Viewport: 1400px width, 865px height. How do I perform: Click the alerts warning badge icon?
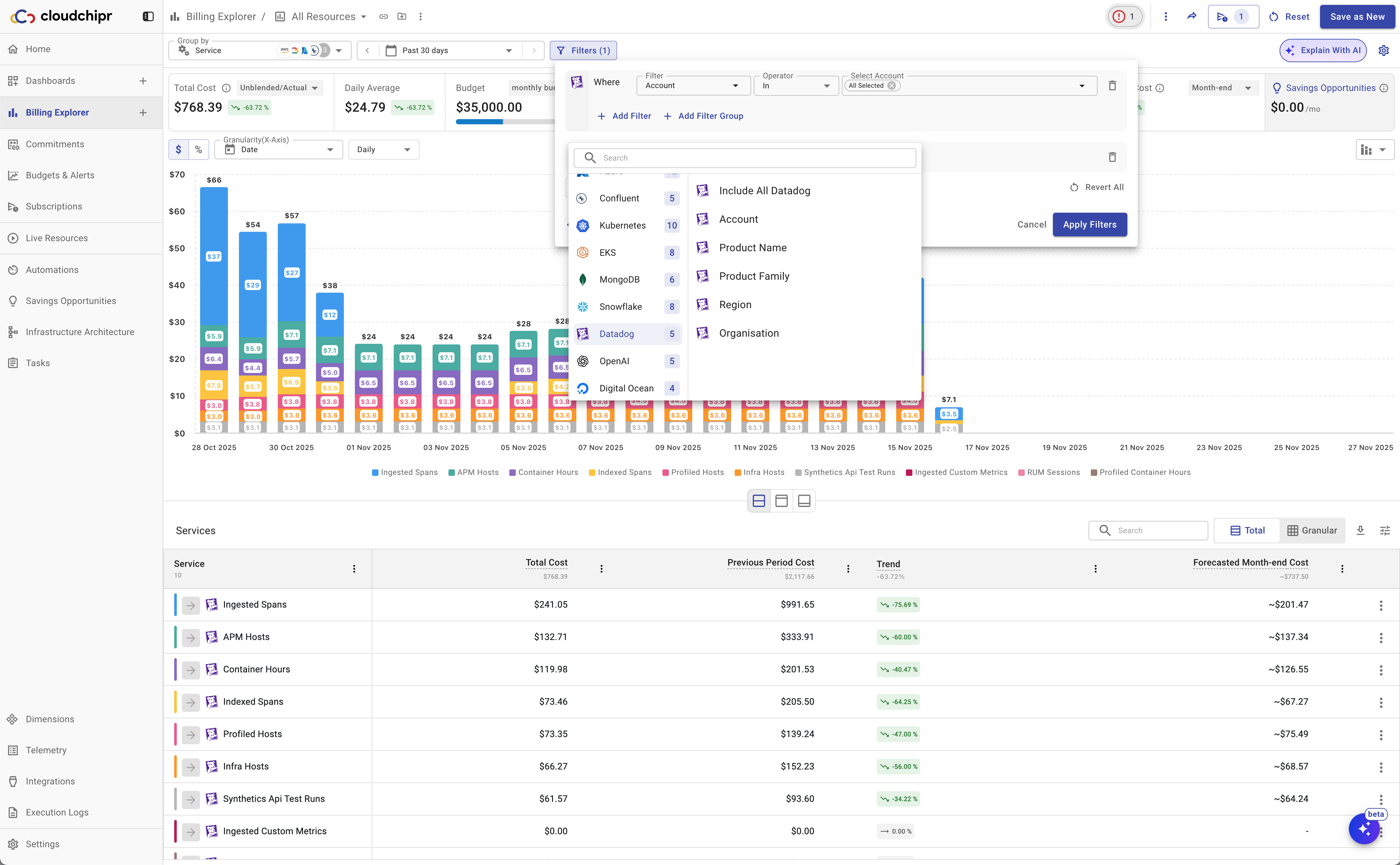click(x=1124, y=17)
